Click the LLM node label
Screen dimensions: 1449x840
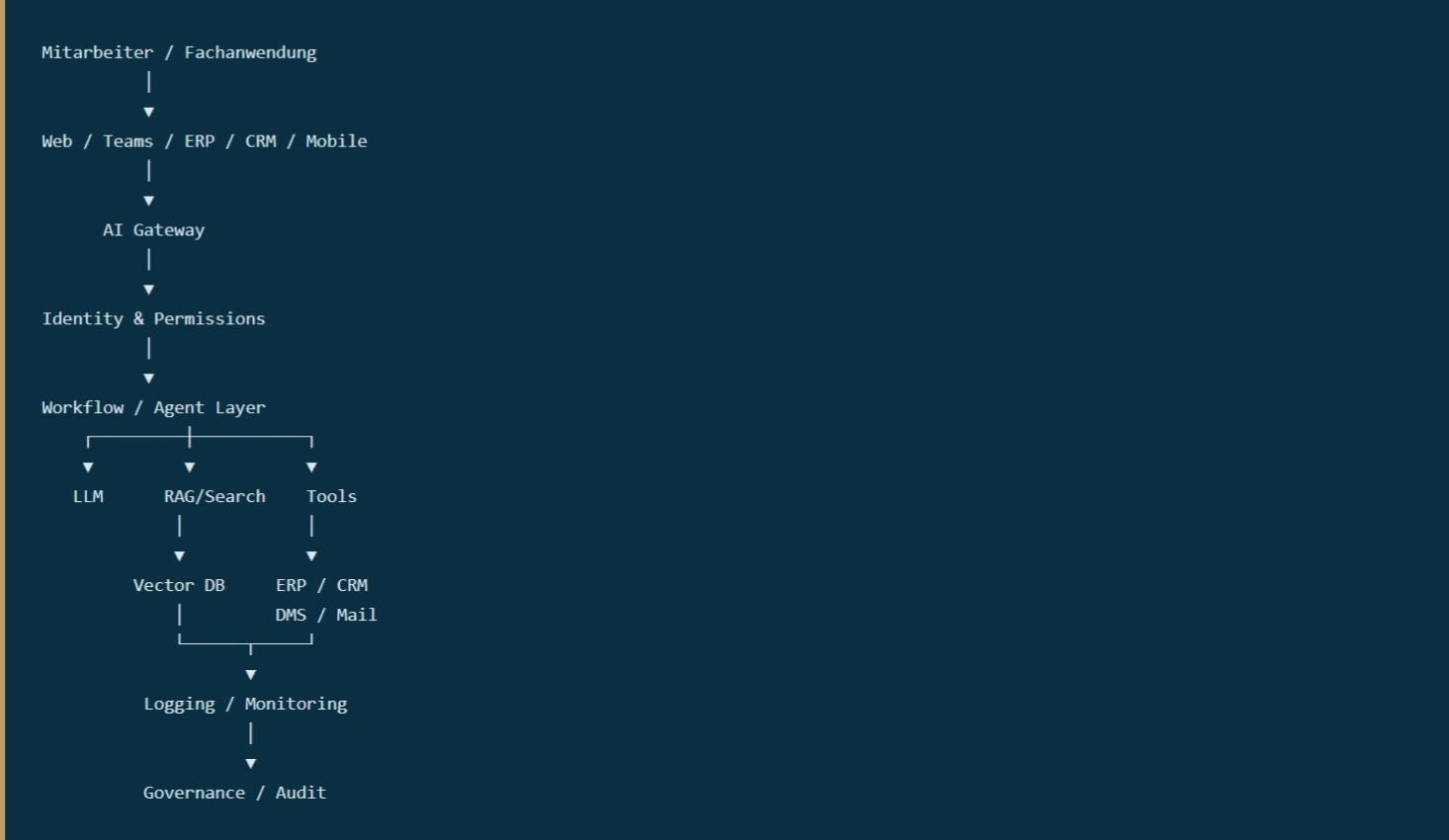point(88,496)
